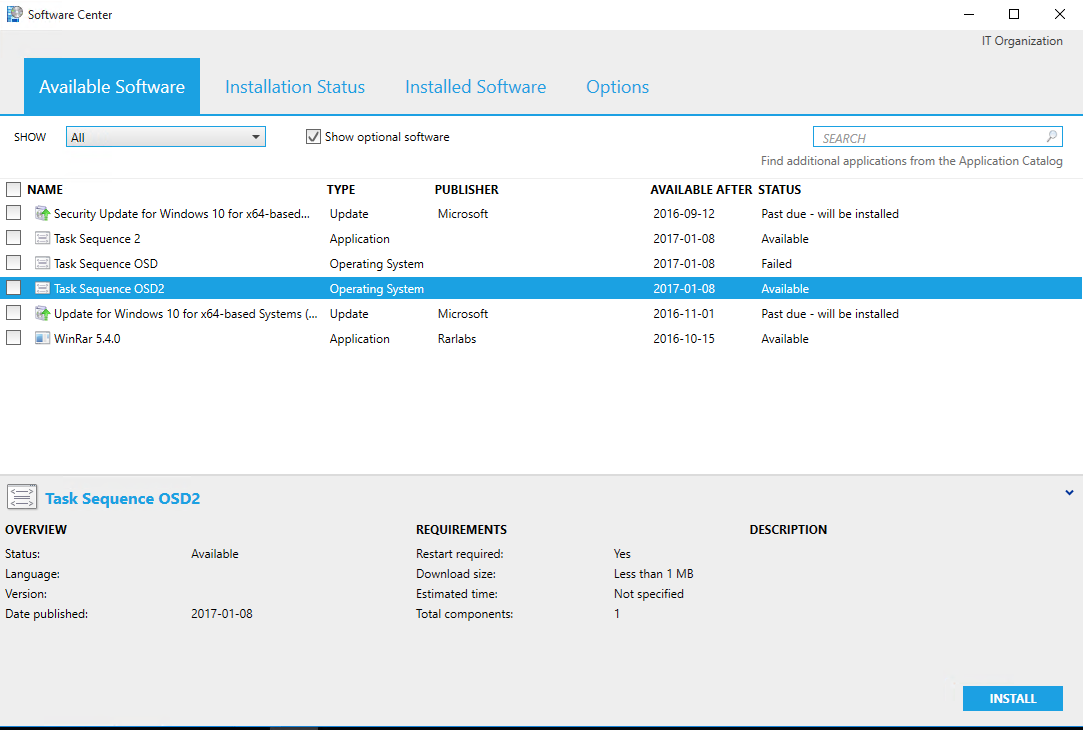Click the Update for Windows 10 icon
Screen dimensions: 1083x730
[42, 313]
